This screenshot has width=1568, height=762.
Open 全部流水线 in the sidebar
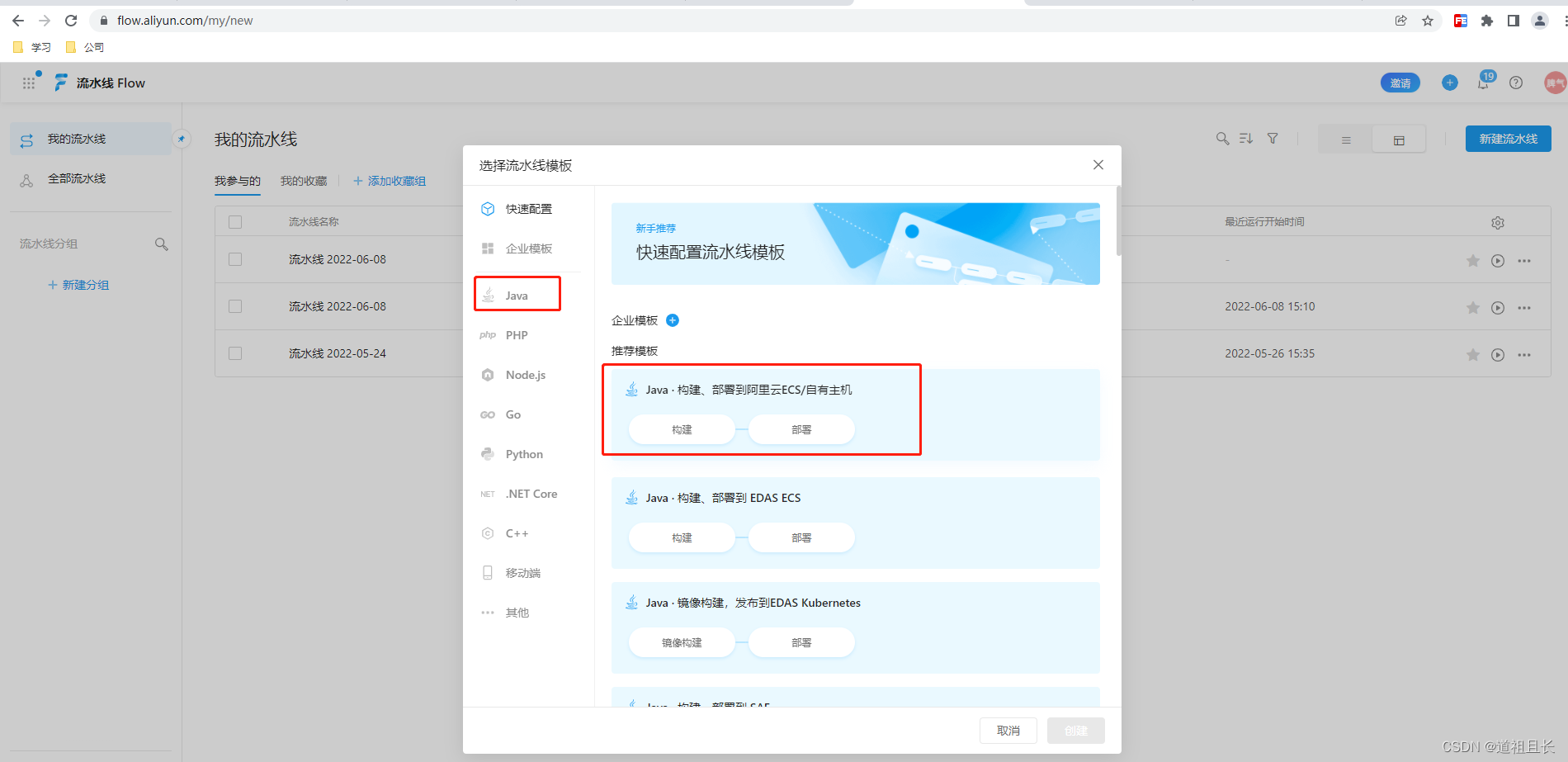91,178
